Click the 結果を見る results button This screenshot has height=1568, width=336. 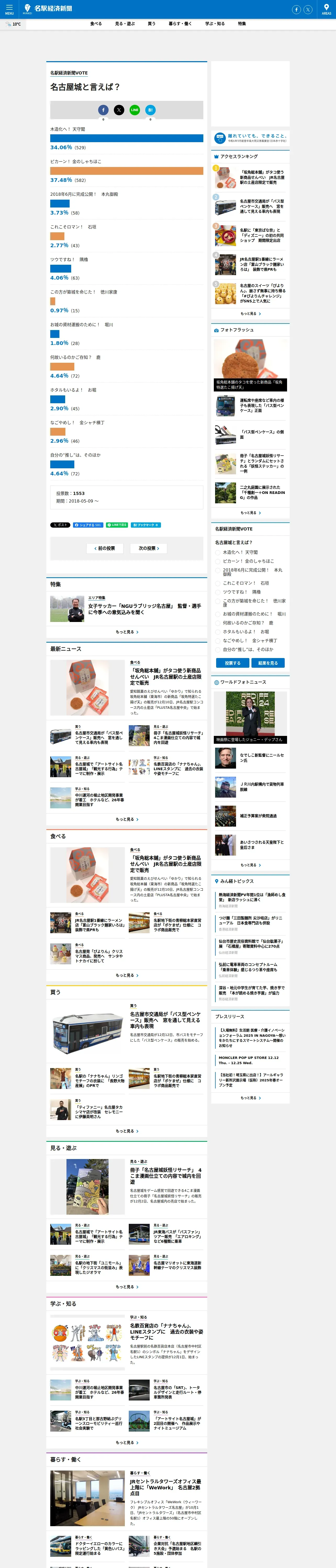pos(268,663)
